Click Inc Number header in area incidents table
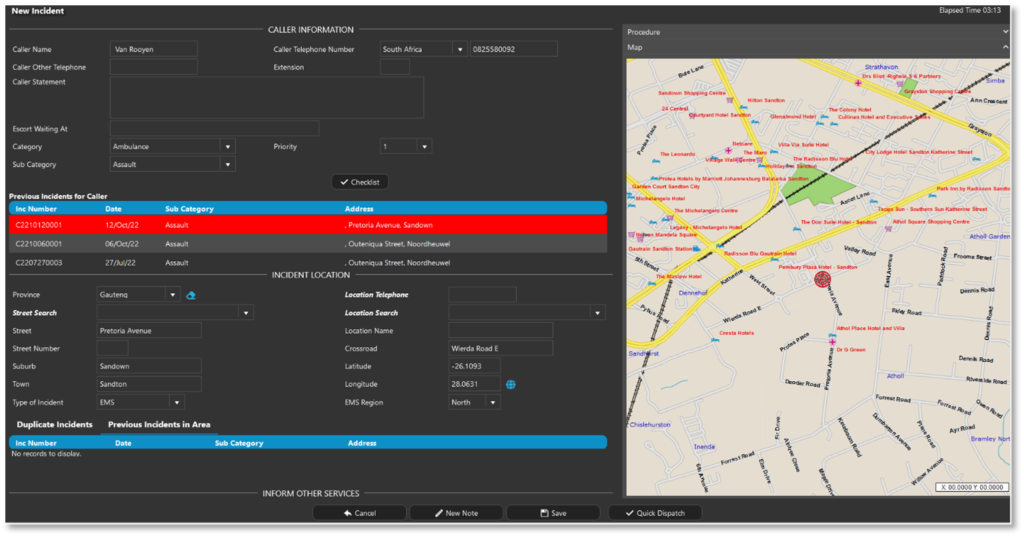The width and height of the screenshot is (1024, 537). [36, 443]
